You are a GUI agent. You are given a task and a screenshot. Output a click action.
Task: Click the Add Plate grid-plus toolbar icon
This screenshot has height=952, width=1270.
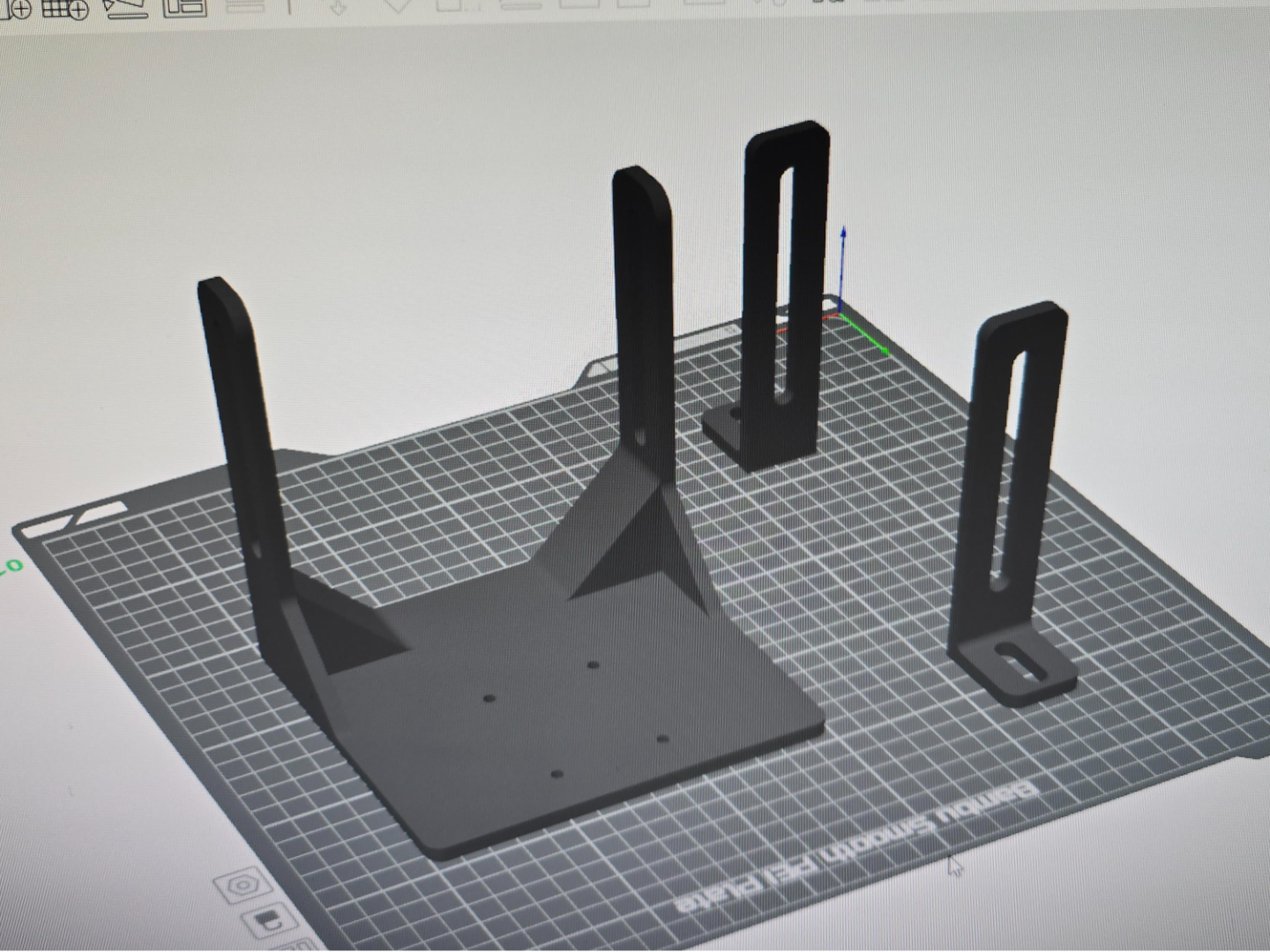click(65, 9)
